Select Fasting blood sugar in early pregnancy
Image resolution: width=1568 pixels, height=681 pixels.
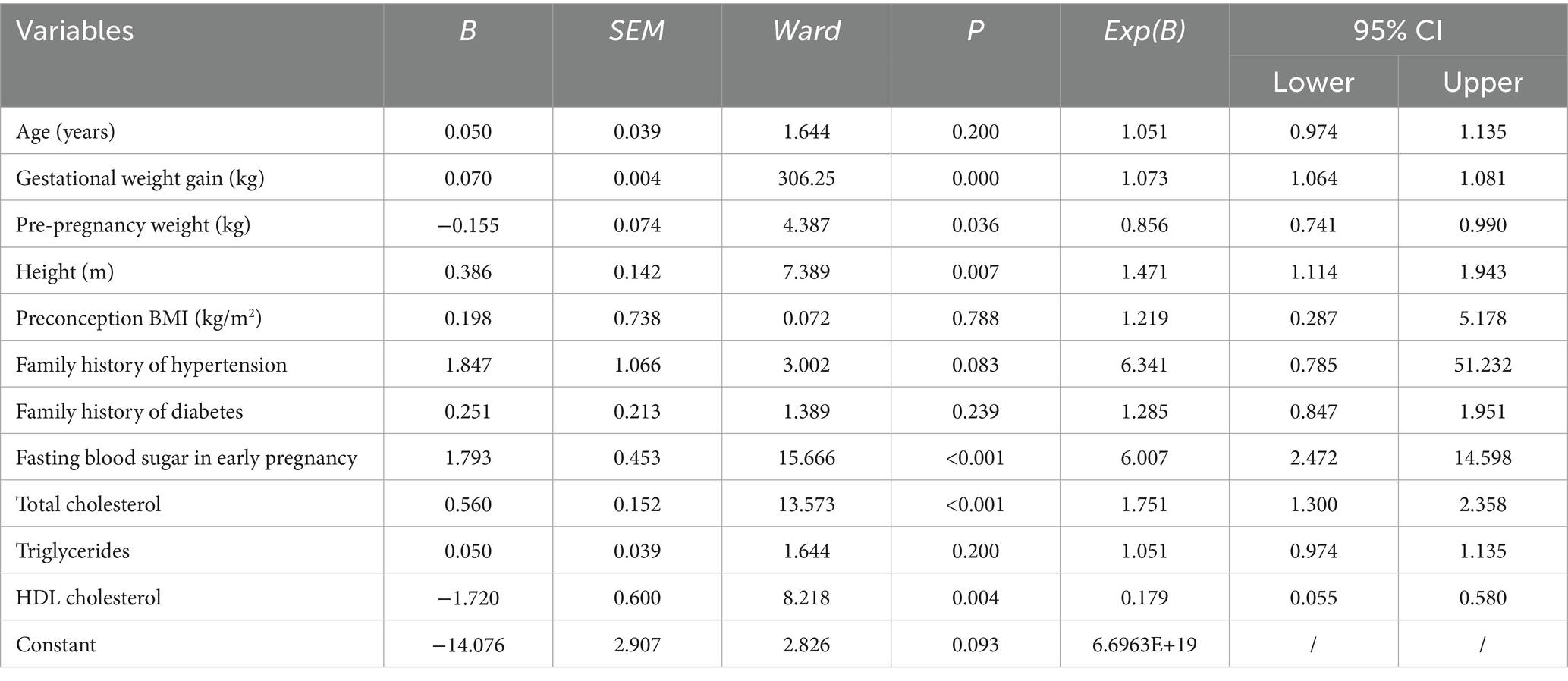[x=186, y=458]
